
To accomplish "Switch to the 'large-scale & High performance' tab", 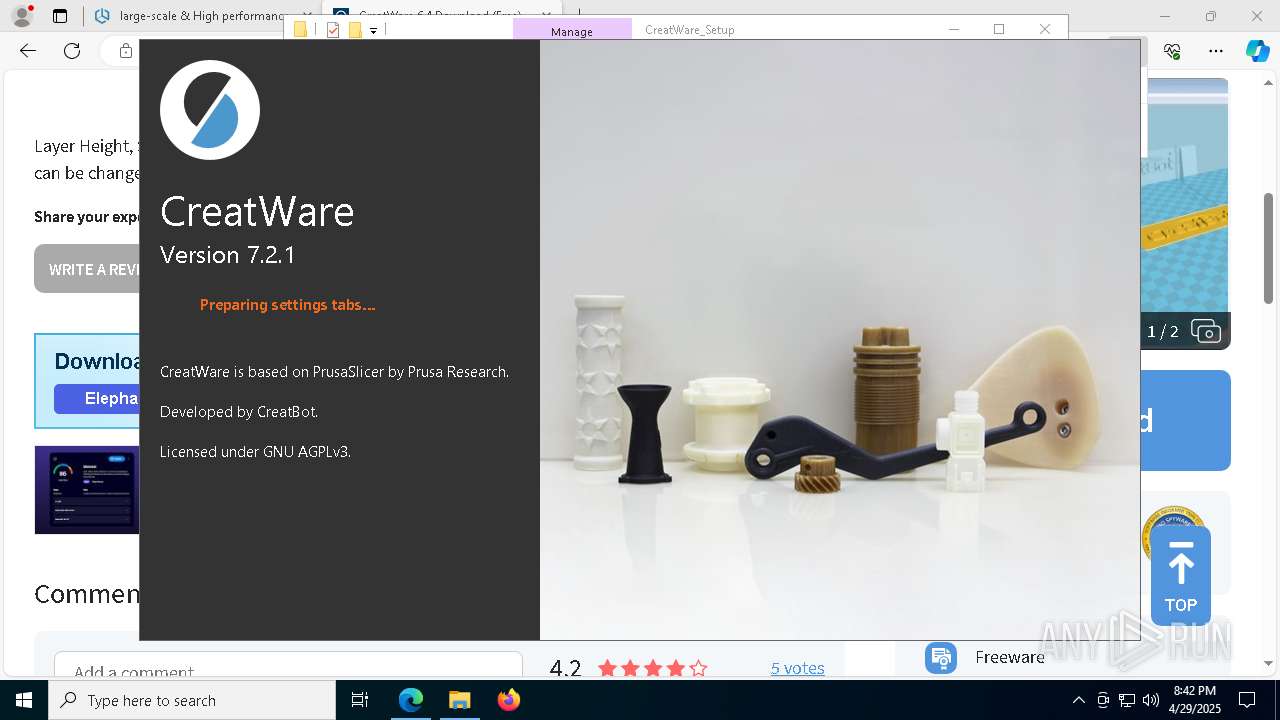I will 200,16.
